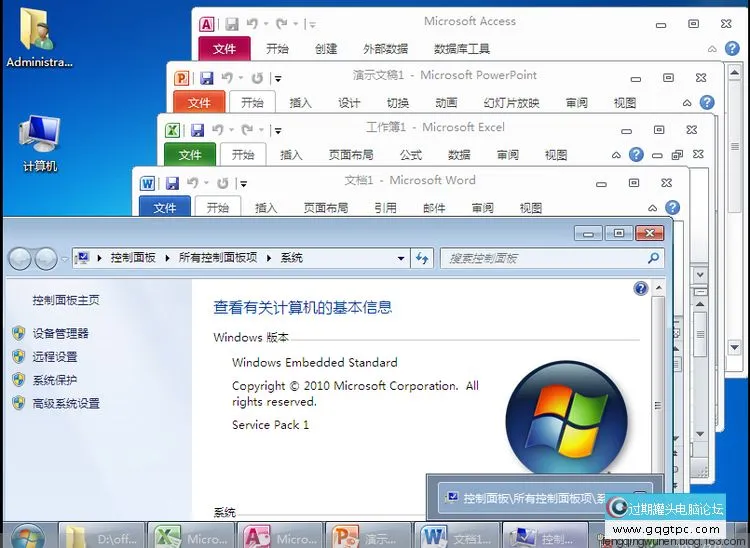Restore Excel workbook window inner button
The image size is (750, 548).
[x=677, y=154]
